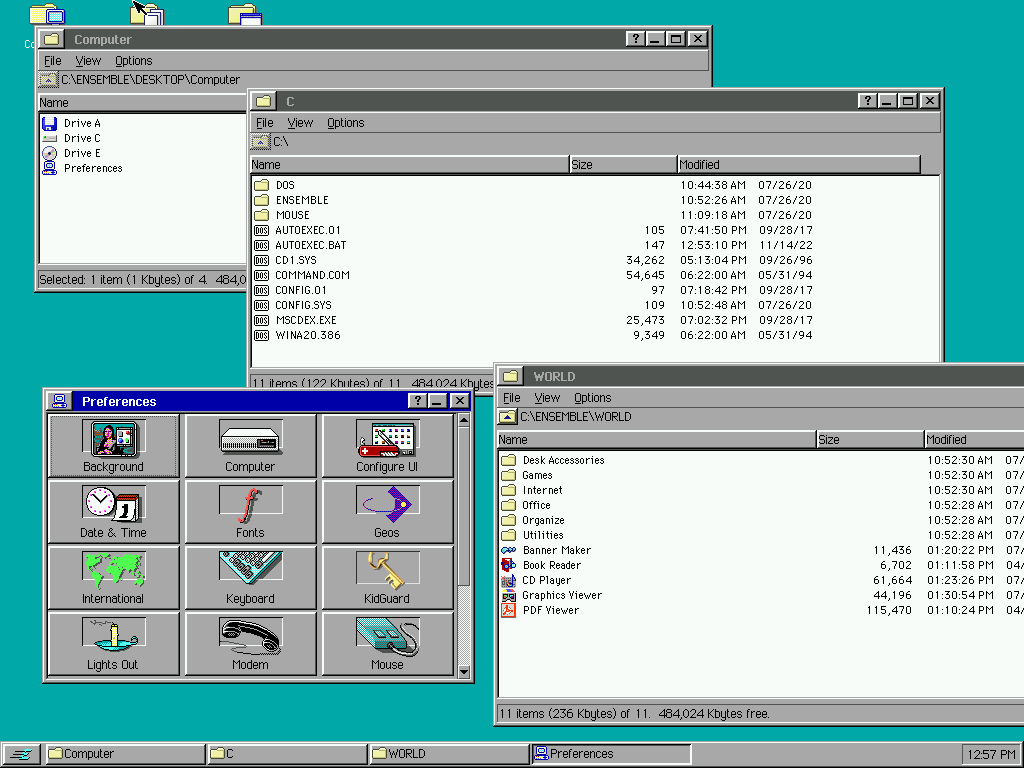Open the Lights Out screensaver preferences
Viewport: 1024px width, 768px height.
click(112, 643)
